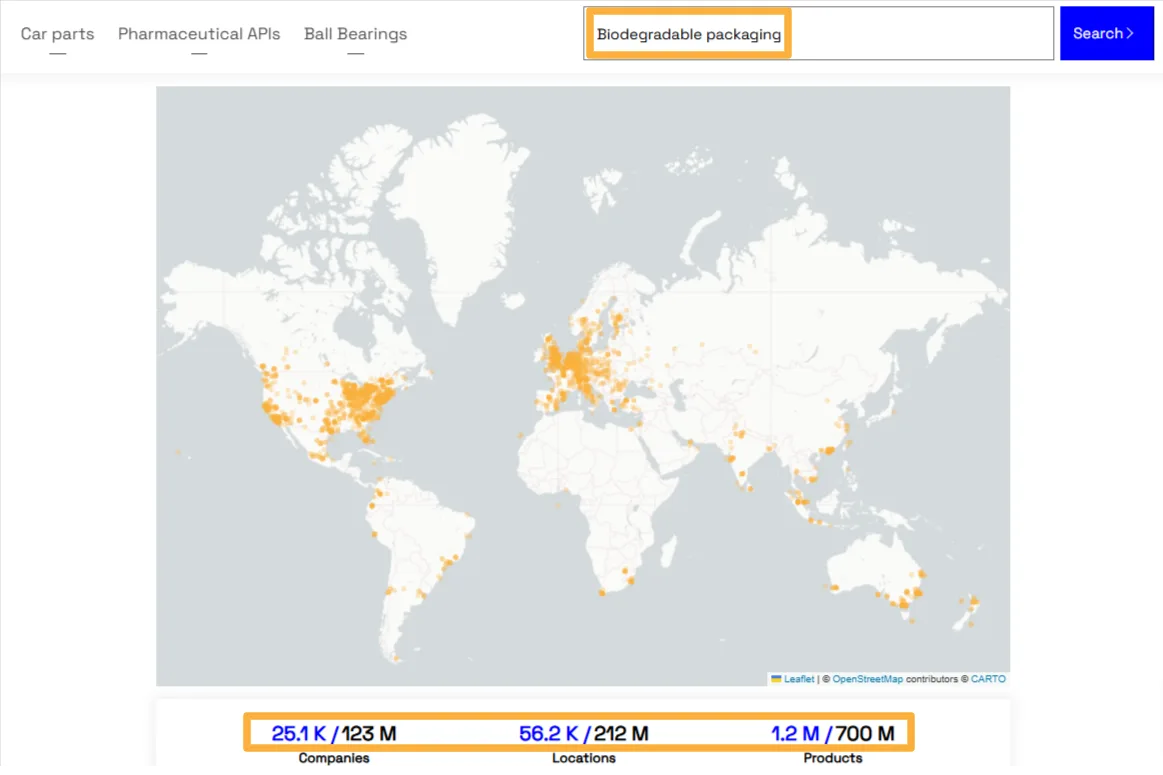Open the OpenStreetMap attribution link
1163x775 pixels.
click(867, 679)
